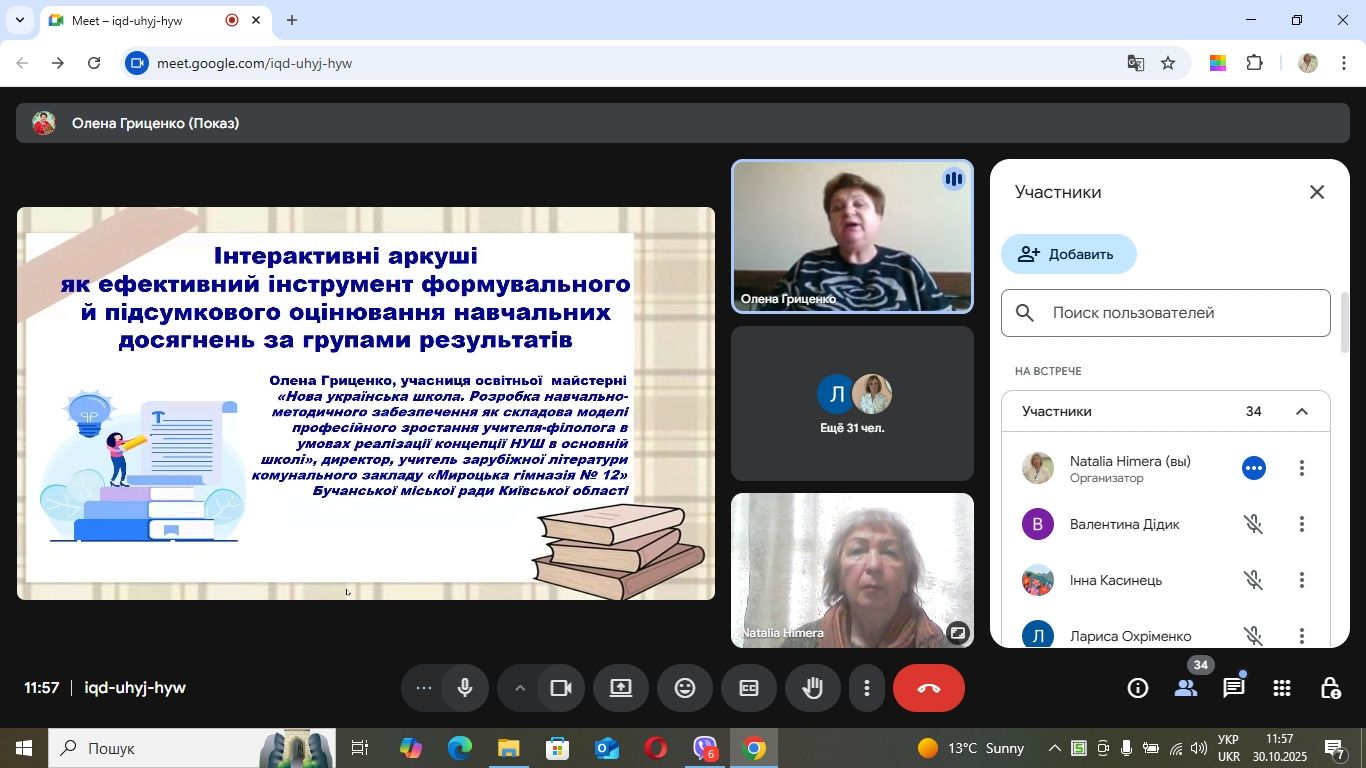The image size is (1366, 768).
Task: Open the activities grid icon
Action: click(1282, 688)
